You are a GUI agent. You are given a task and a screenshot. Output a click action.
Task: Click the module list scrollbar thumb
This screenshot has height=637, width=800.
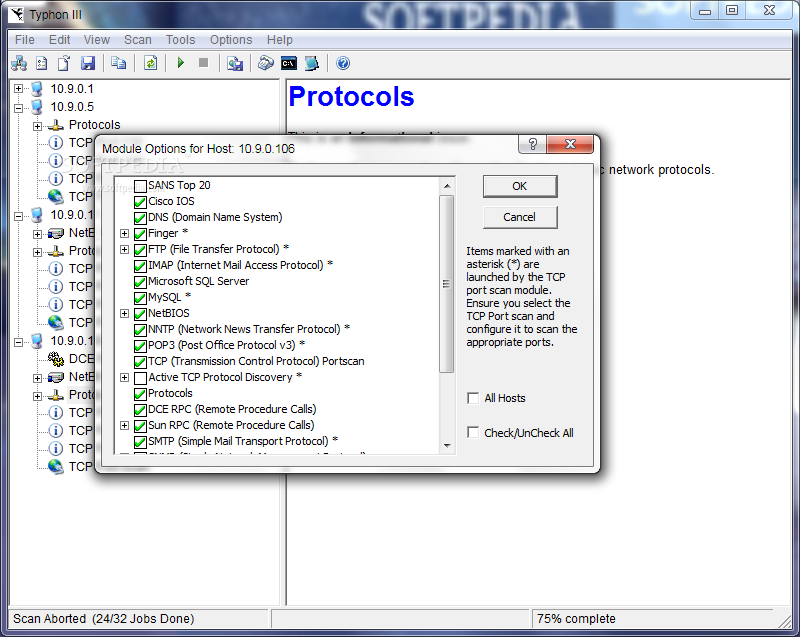click(446, 284)
